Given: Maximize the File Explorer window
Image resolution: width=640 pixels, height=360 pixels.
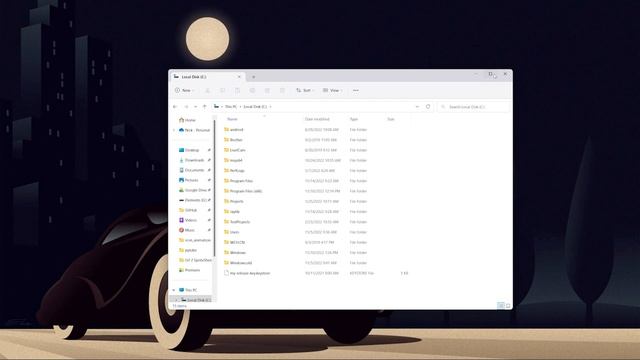Looking at the screenshot, I should click(x=490, y=74).
